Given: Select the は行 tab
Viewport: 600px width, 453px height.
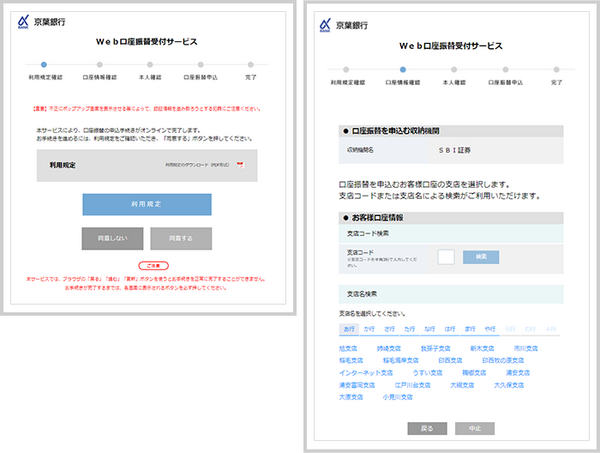Looking at the screenshot, I should point(450,329).
